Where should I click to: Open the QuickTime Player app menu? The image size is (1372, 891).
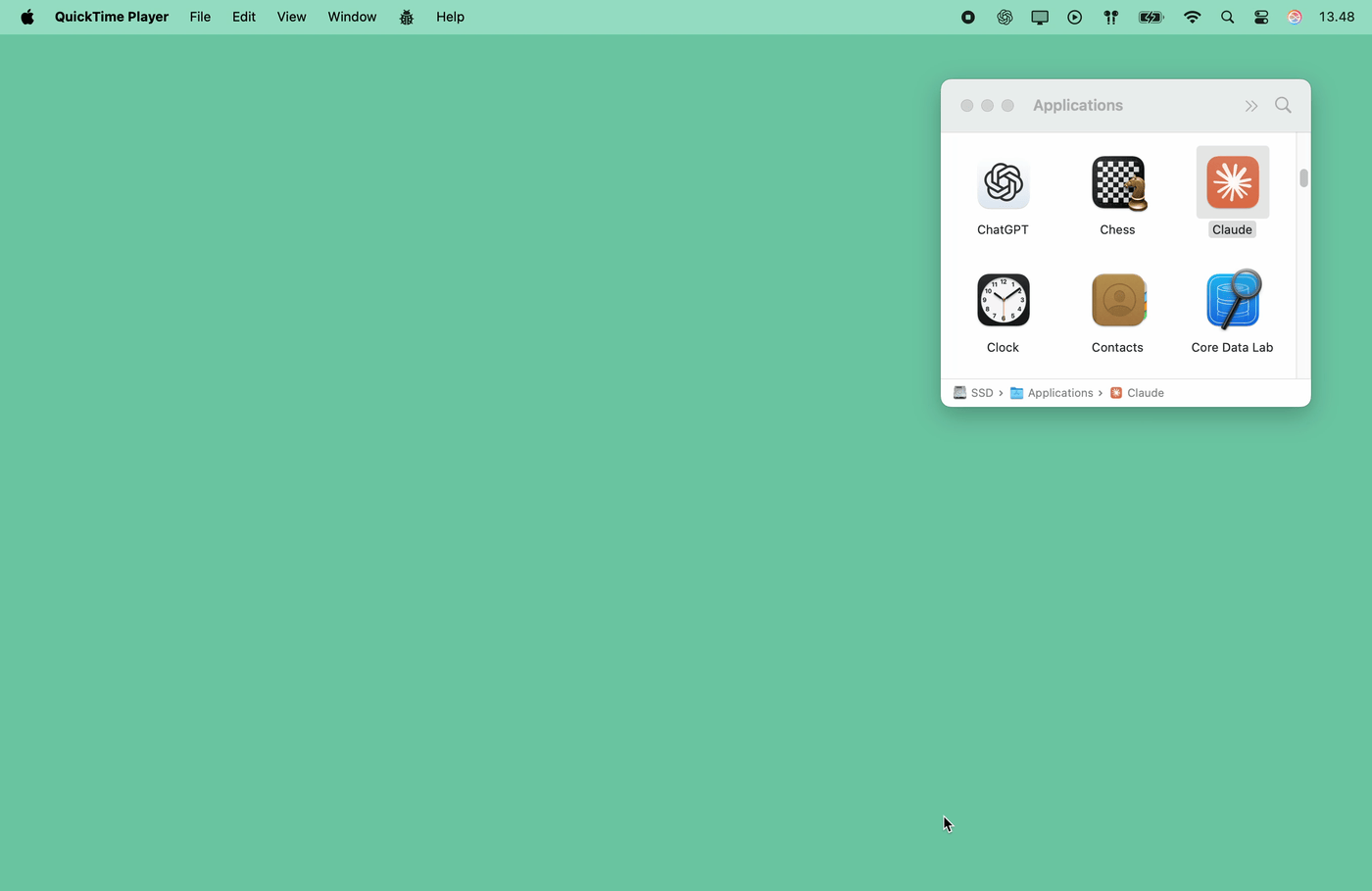click(x=112, y=17)
